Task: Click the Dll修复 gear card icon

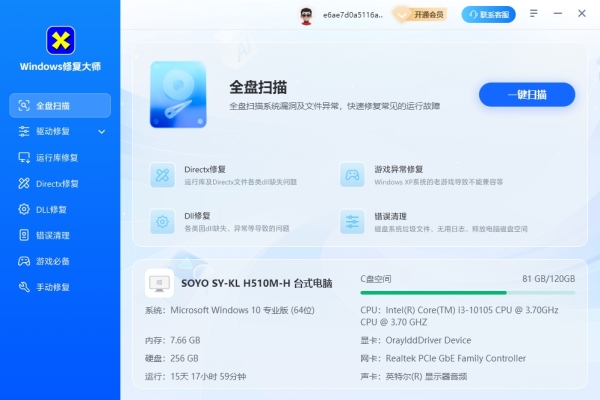Action: pos(163,221)
